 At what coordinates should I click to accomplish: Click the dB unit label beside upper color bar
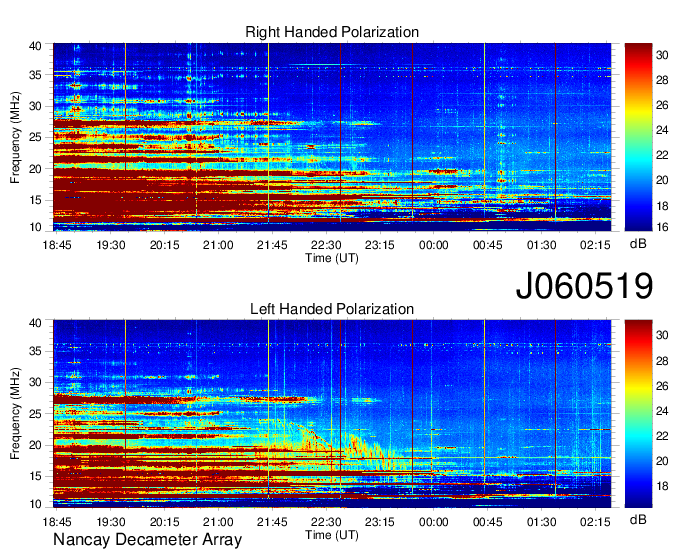tap(638, 244)
